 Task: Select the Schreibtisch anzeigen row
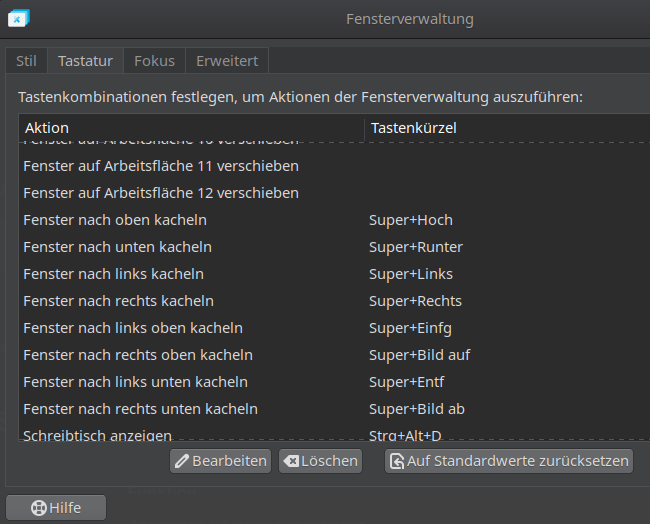click(335, 432)
